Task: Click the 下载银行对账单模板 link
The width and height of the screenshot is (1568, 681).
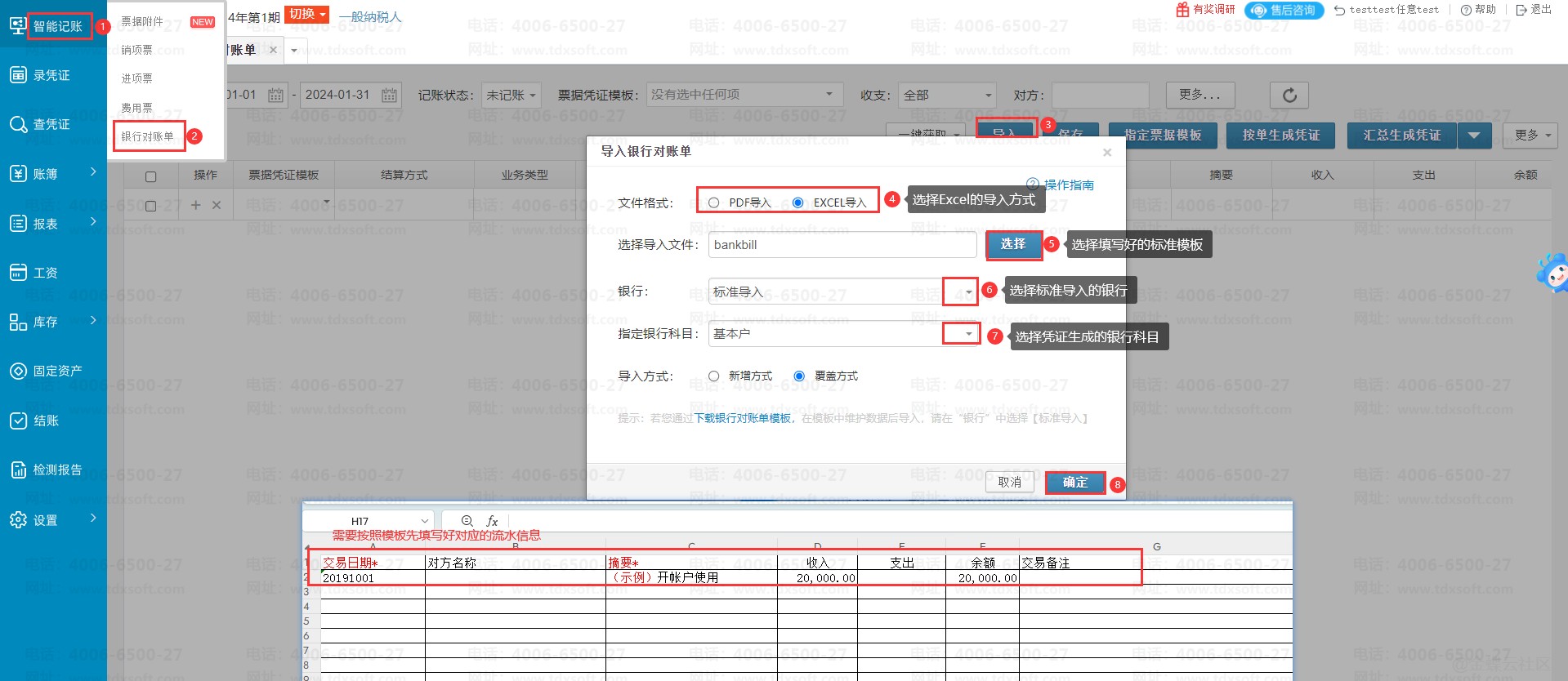Action: point(743,418)
